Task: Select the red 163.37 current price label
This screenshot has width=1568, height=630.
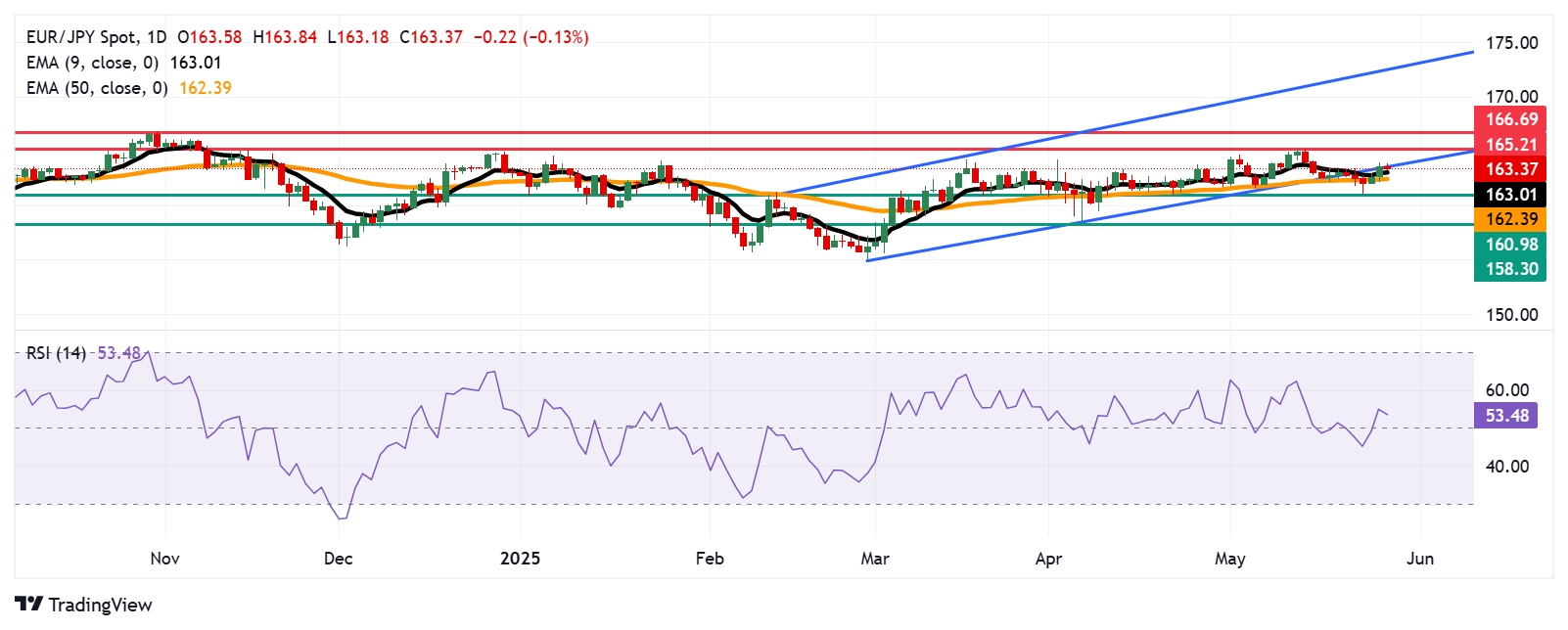Action: click(x=1511, y=169)
